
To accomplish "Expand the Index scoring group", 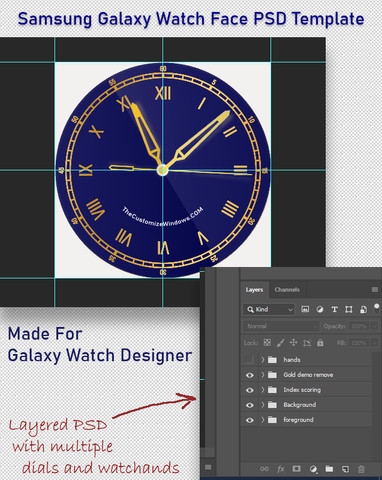I will (x=263, y=390).
